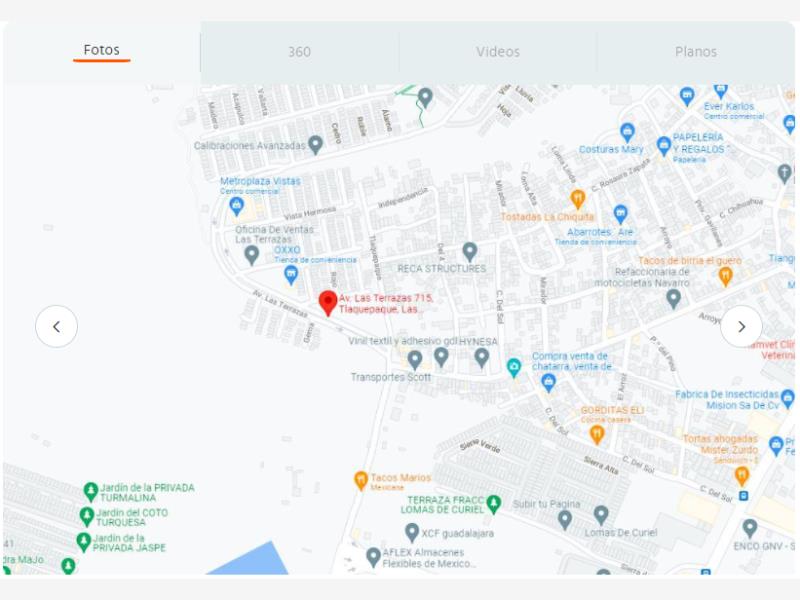Switch to the Fotos tab
The image size is (800, 600).
(x=102, y=51)
